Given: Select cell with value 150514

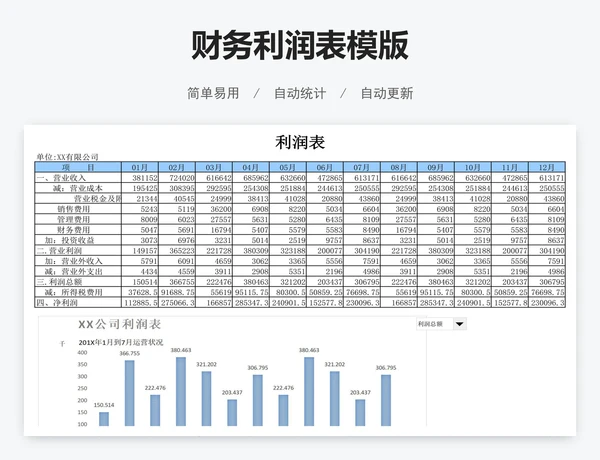Looking at the screenshot, I should tap(140, 282).
